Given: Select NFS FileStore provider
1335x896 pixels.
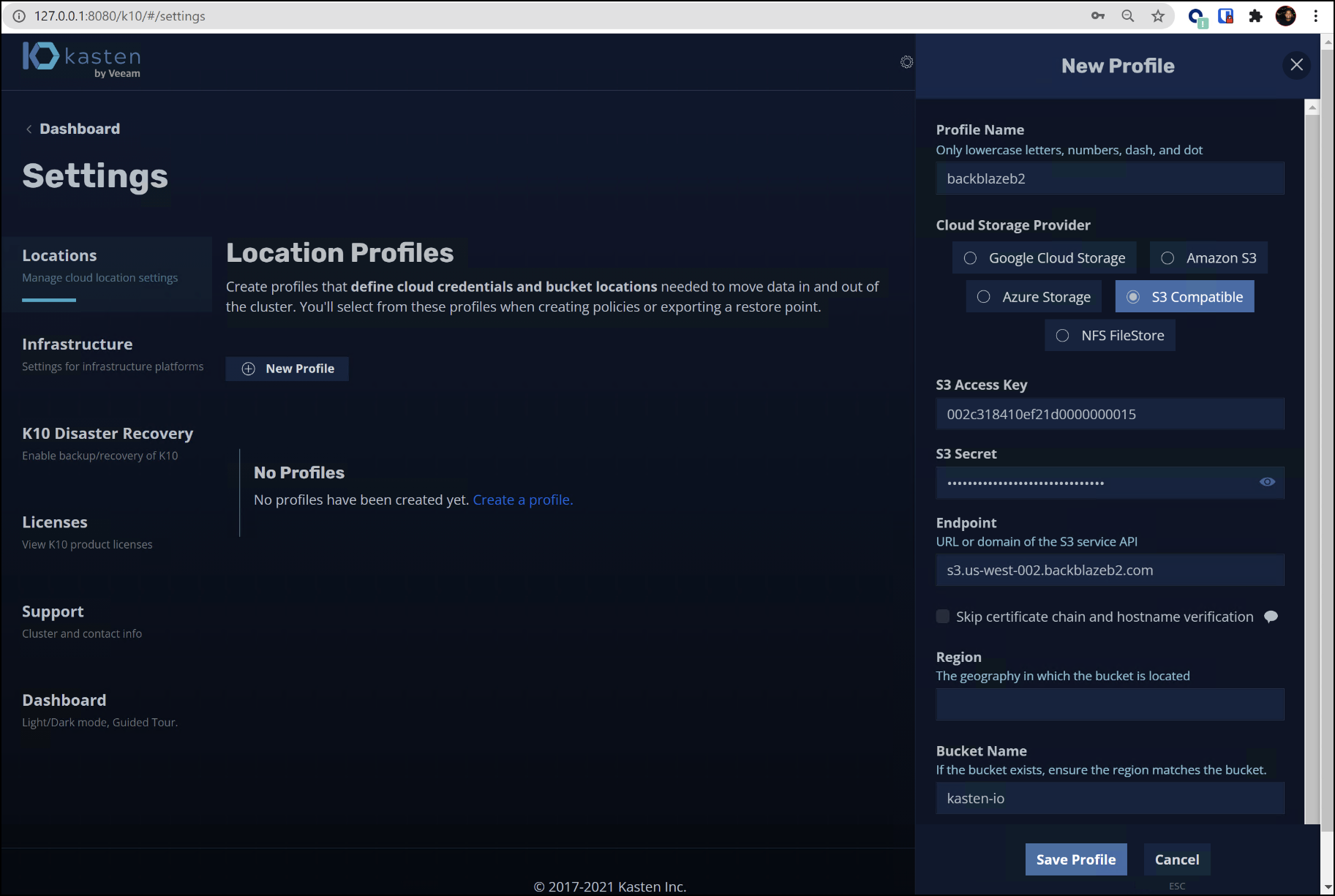Looking at the screenshot, I should click(x=1110, y=336).
